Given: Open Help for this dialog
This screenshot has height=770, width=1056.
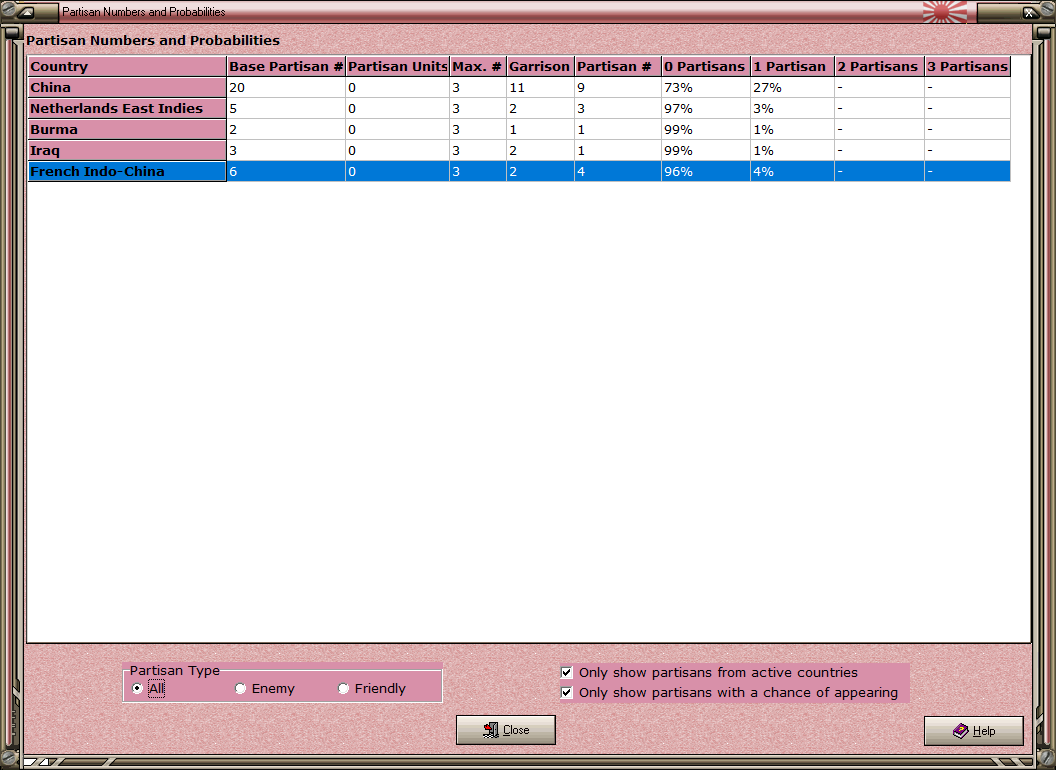Looking at the screenshot, I should pyautogui.click(x=974, y=731).
